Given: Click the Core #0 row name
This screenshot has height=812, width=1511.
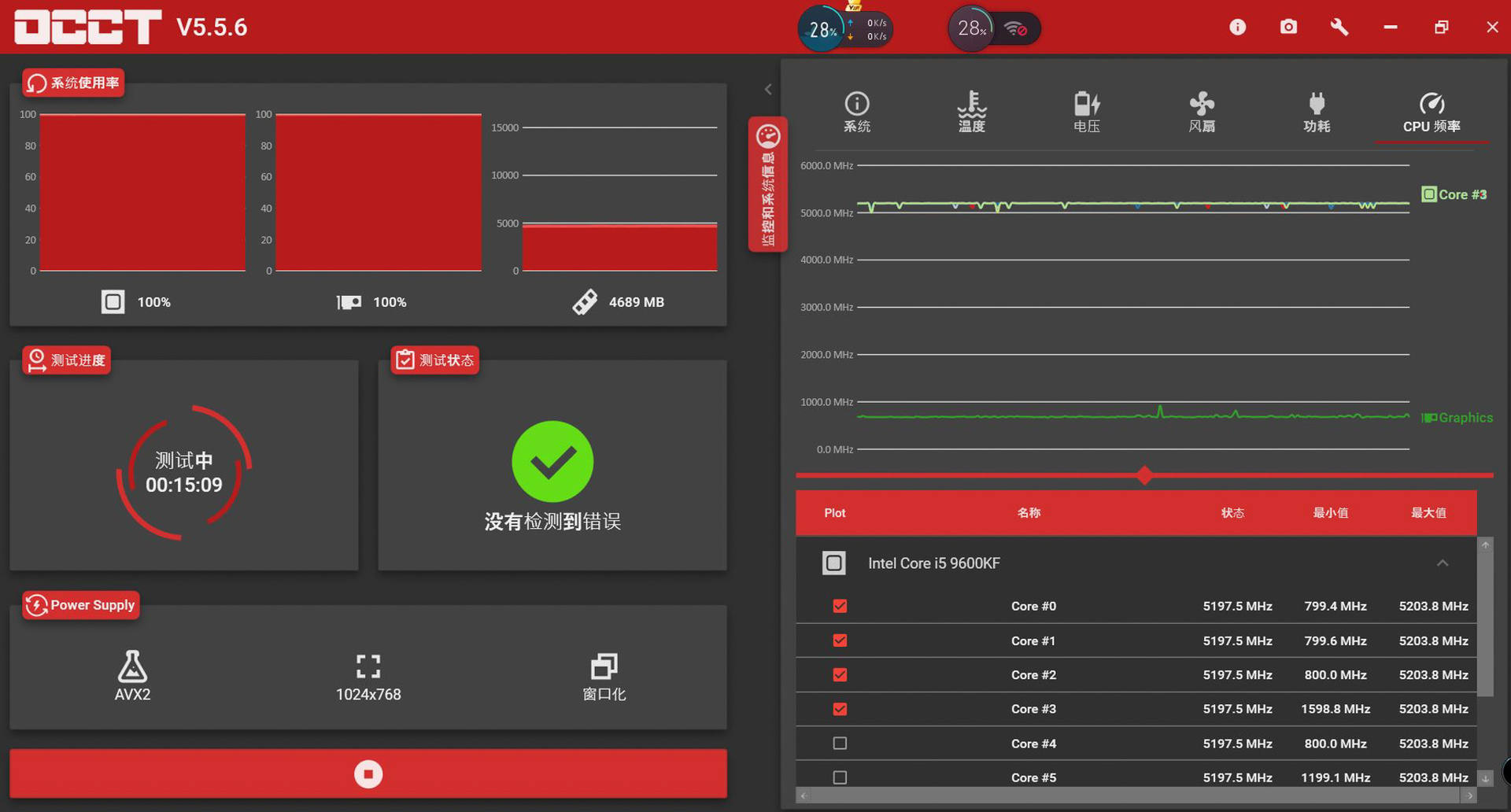Looking at the screenshot, I should [1033, 606].
